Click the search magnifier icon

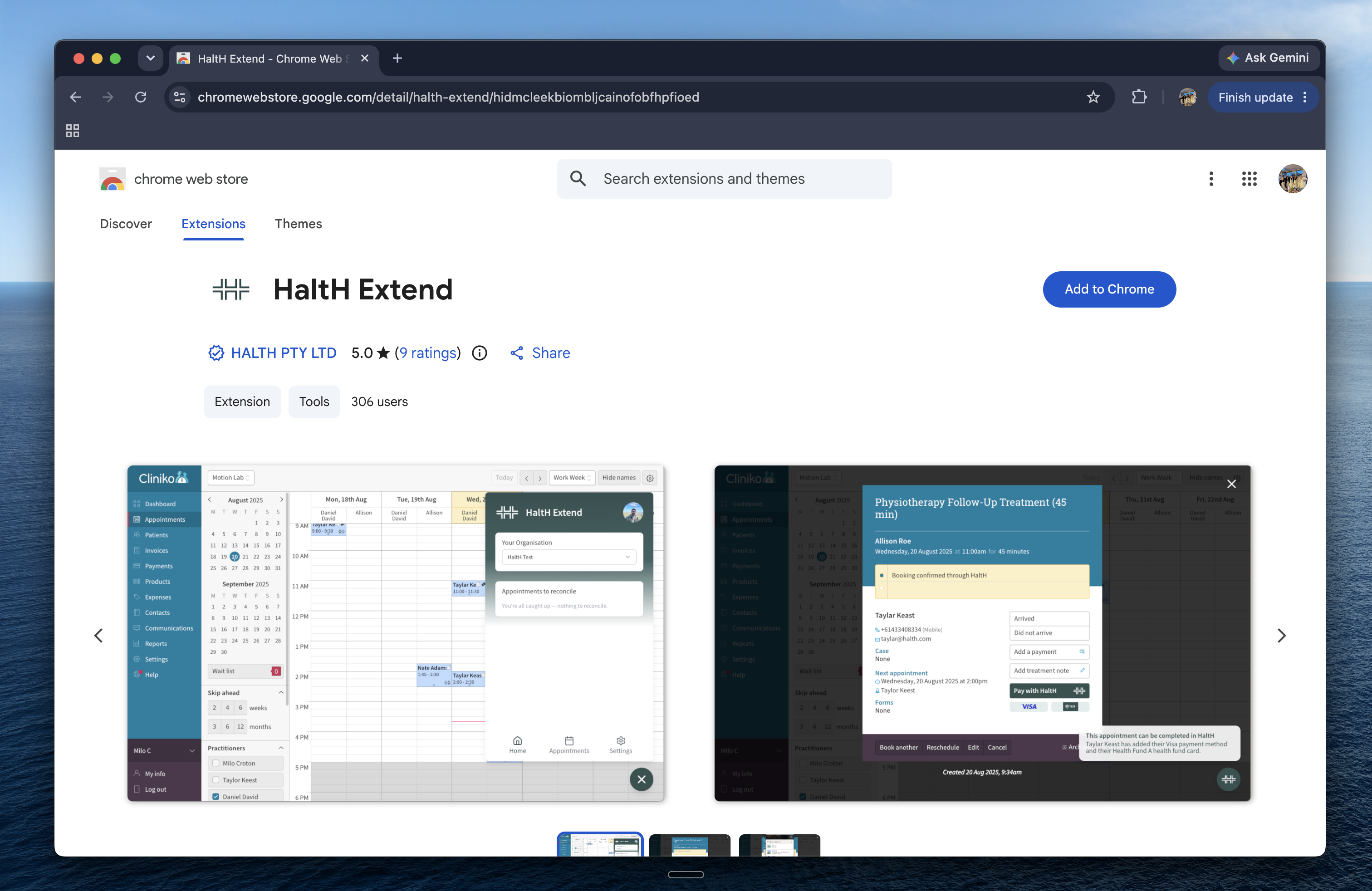click(x=578, y=179)
